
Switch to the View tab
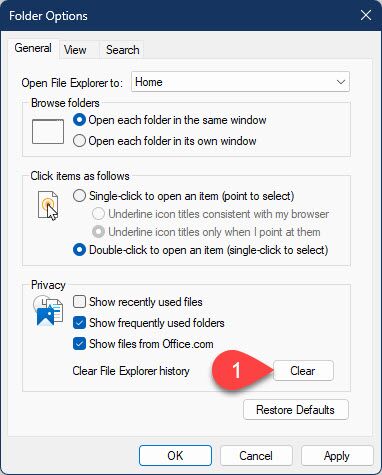75,50
